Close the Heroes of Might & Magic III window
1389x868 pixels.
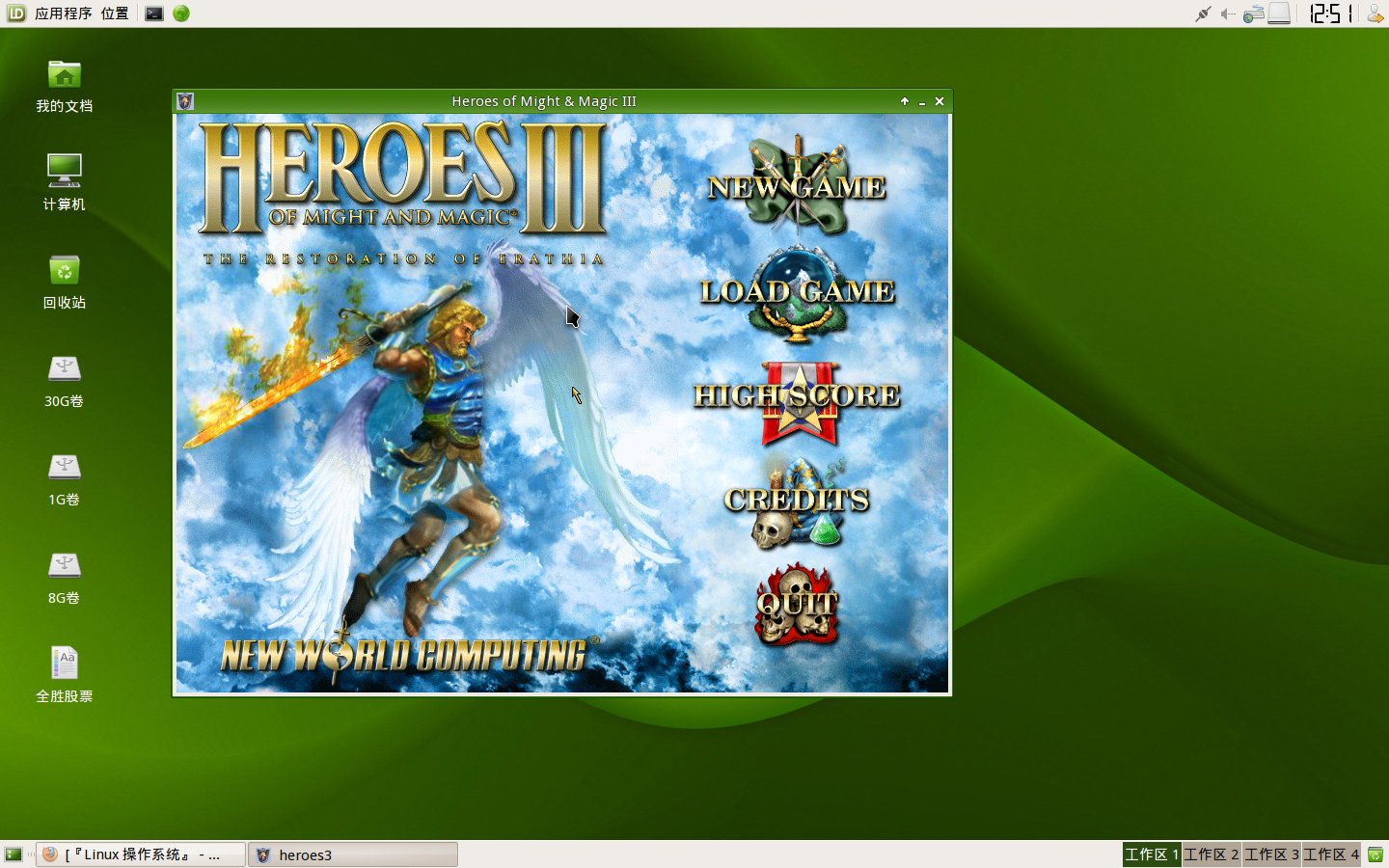point(940,101)
